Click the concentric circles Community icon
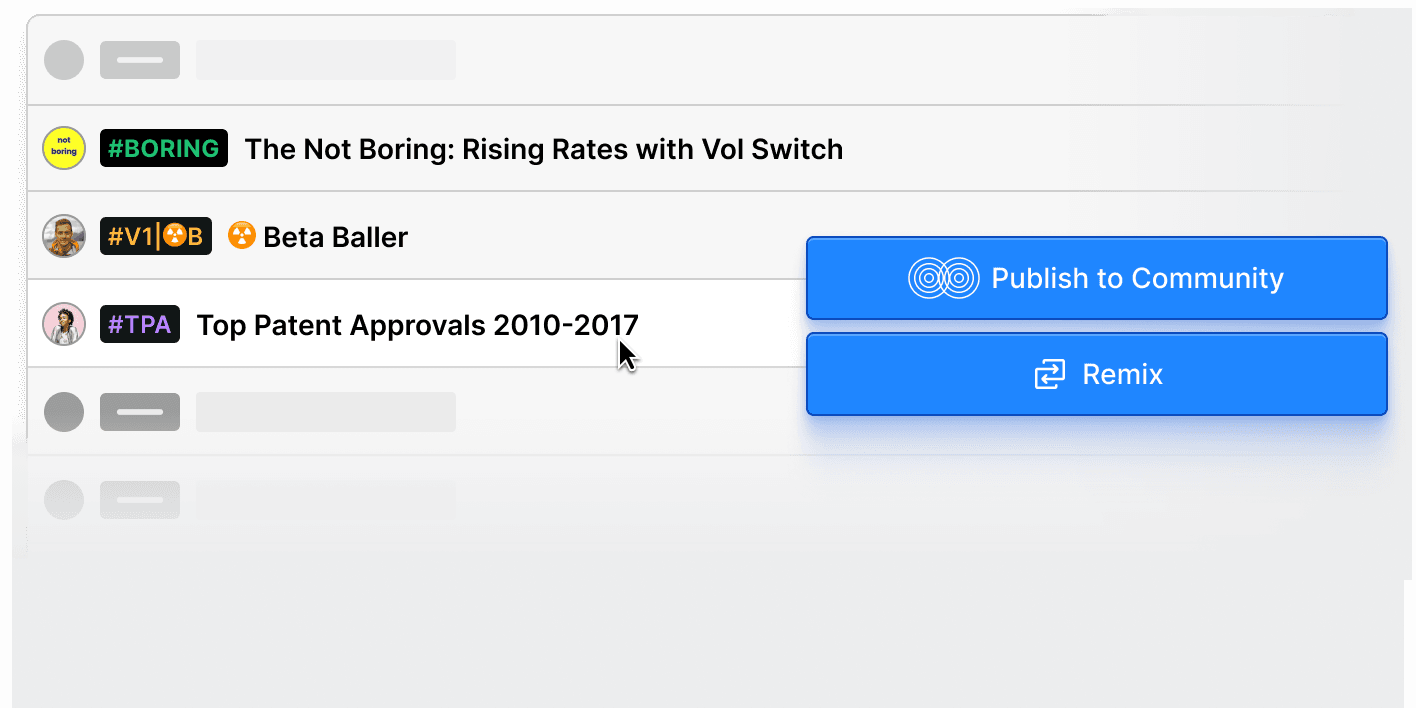Screen dimensions: 1416x708 942,278
